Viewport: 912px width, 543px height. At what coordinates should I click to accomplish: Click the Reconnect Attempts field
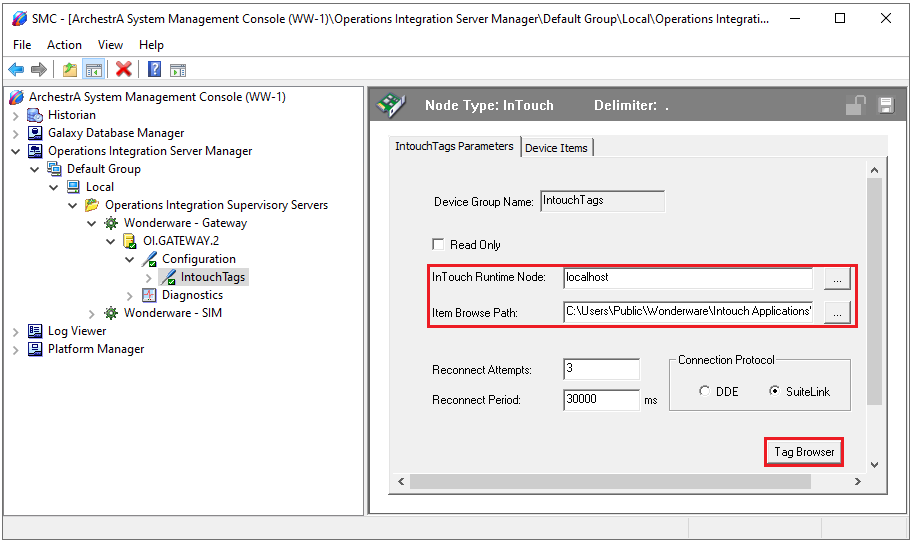pos(601,369)
